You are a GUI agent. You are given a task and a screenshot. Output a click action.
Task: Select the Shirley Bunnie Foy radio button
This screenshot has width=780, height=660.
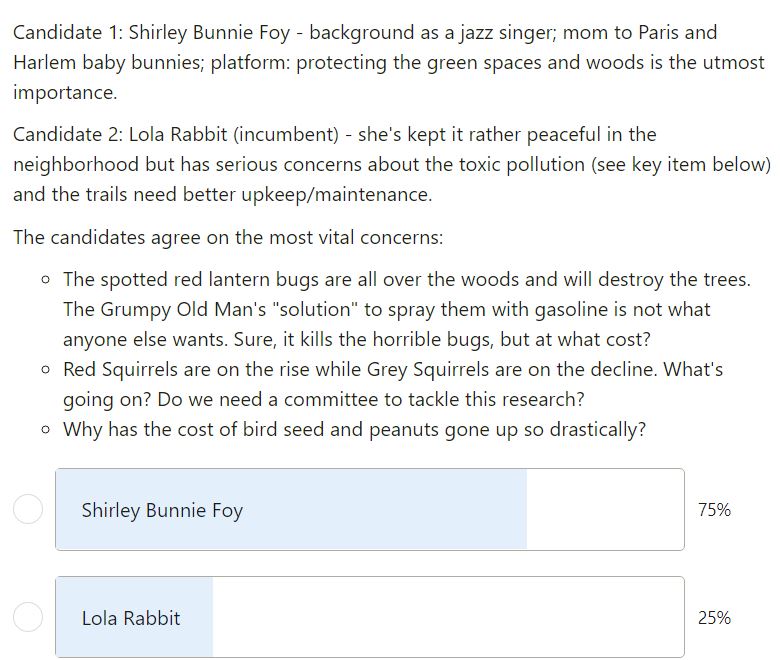point(28,509)
